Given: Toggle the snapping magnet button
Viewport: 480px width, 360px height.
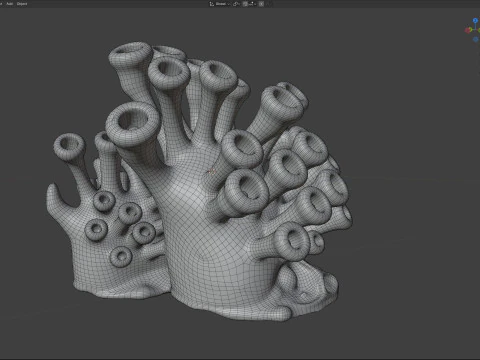Looking at the screenshot, I should 245,4.
